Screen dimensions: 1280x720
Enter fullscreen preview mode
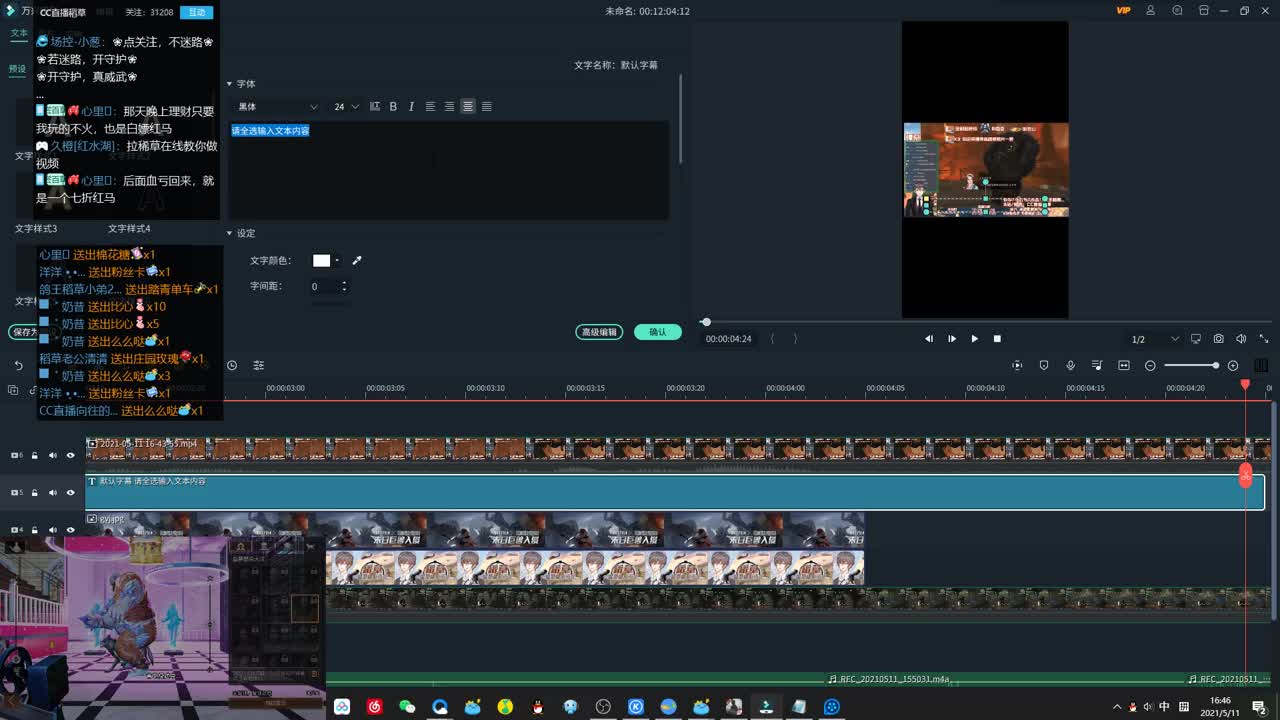[1264, 339]
